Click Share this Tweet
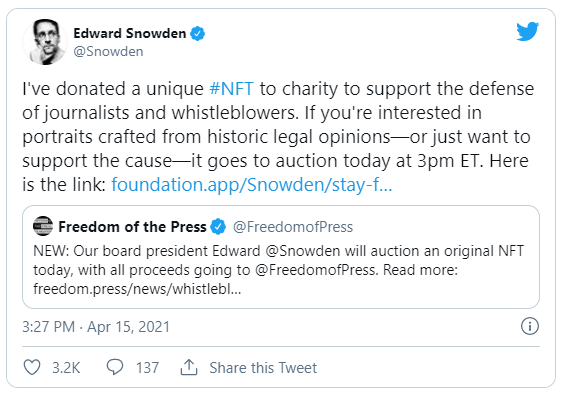The image size is (562, 395). tap(263, 368)
